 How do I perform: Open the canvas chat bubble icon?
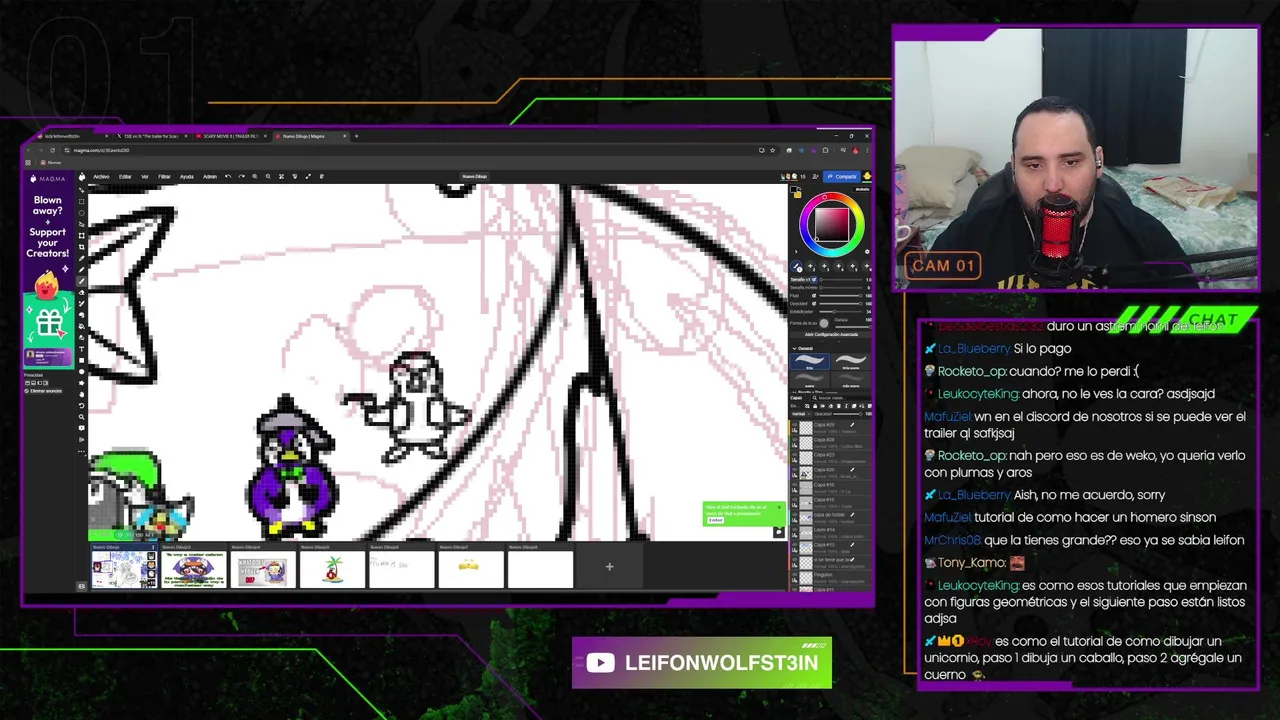pos(779,532)
